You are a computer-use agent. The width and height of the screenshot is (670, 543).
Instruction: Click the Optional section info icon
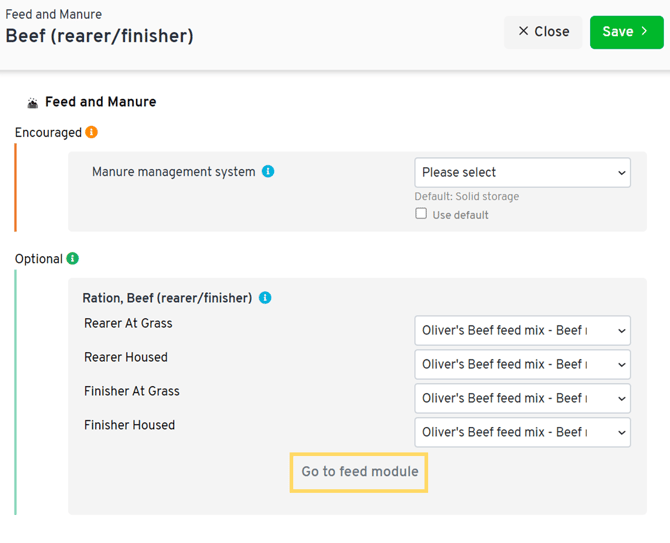[72, 259]
